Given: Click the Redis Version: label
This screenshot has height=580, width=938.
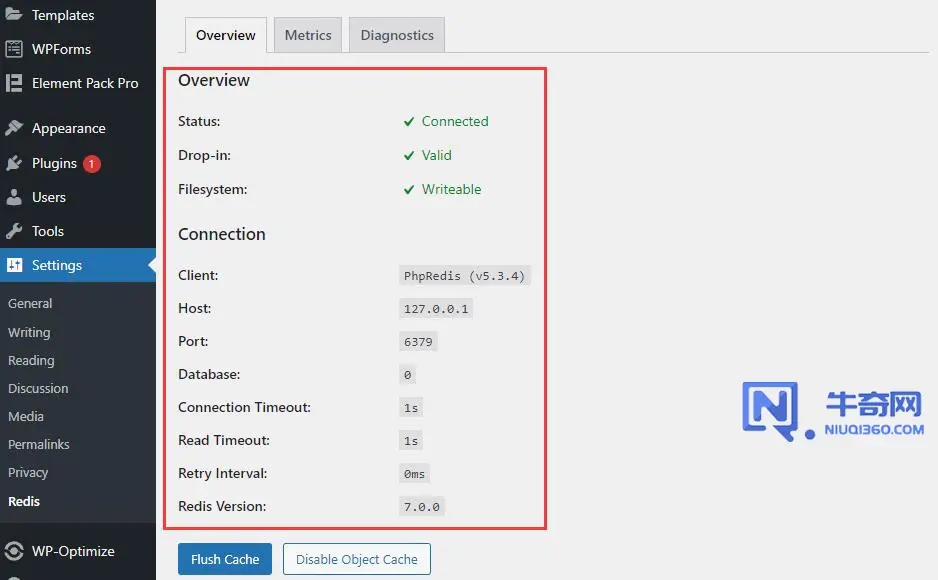Looking at the screenshot, I should pos(222,506).
